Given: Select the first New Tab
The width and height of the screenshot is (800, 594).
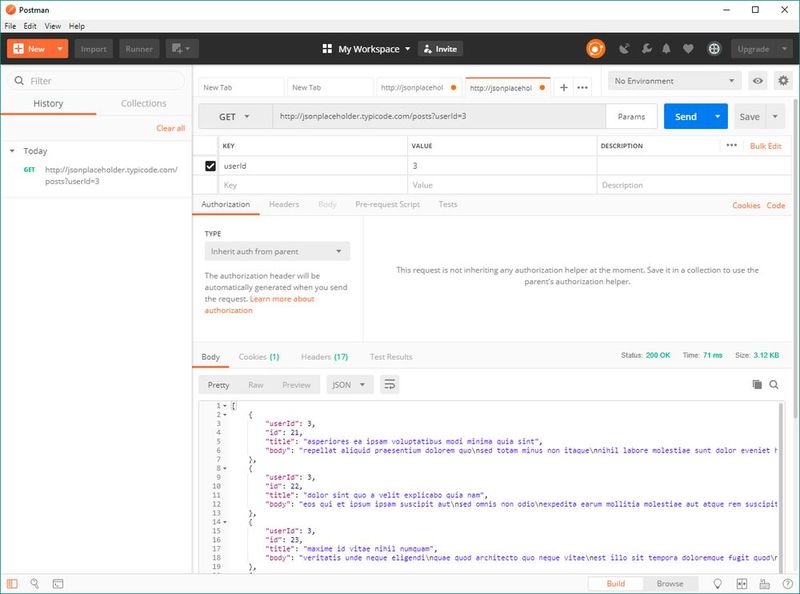Looking at the screenshot, I should coord(241,88).
